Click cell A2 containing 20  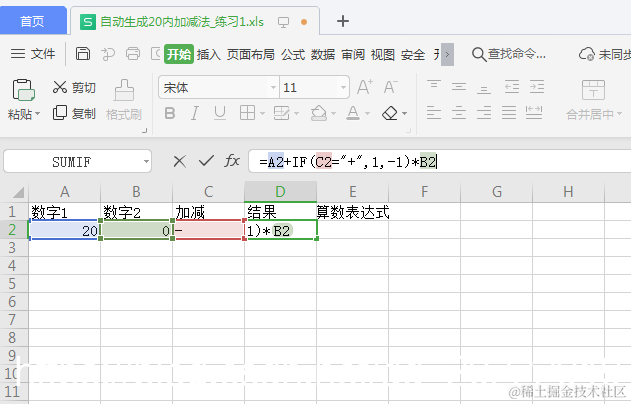pyautogui.click(x=64, y=230)
